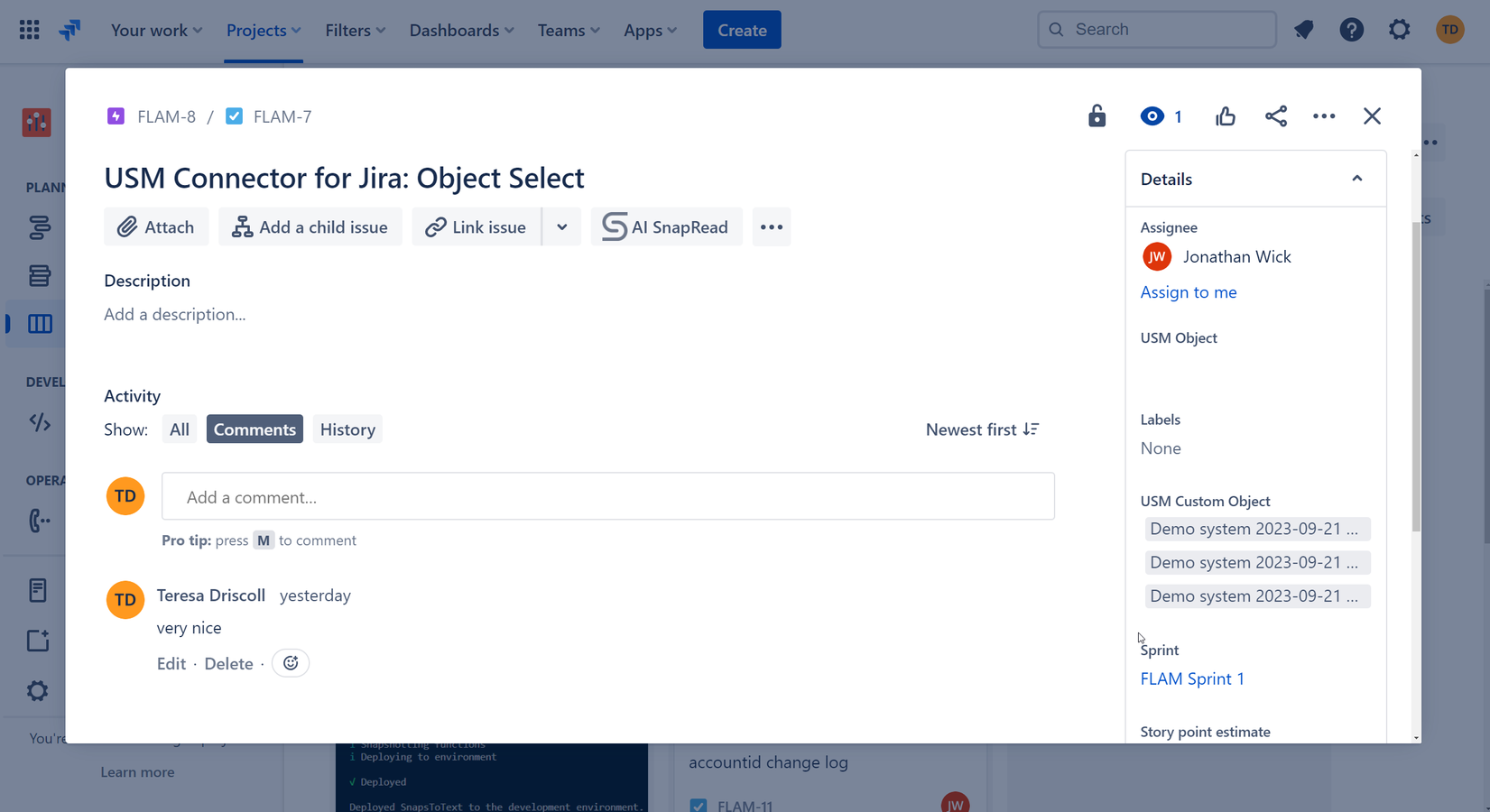1490x812 pixels.
Task: Open Apps menu
Action: tap(650, 30)
